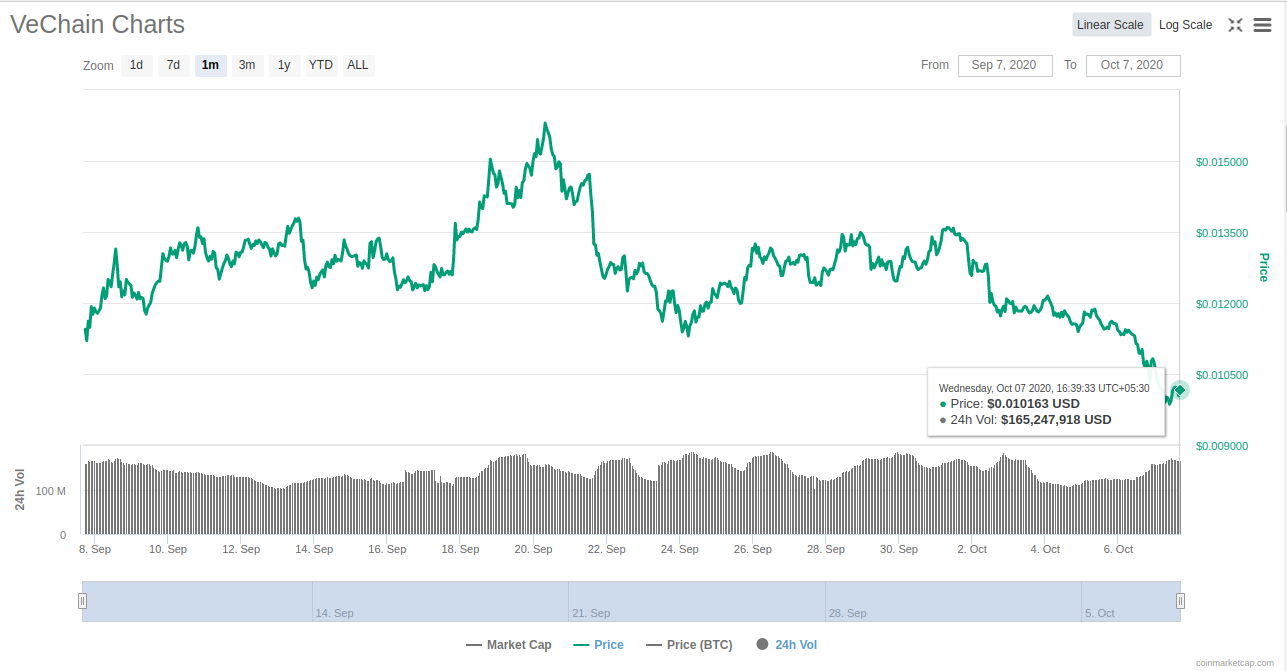Toggle Price (BTC) series in legend
The height and width of the screenshot is (671, 1287).
point(689,645)
